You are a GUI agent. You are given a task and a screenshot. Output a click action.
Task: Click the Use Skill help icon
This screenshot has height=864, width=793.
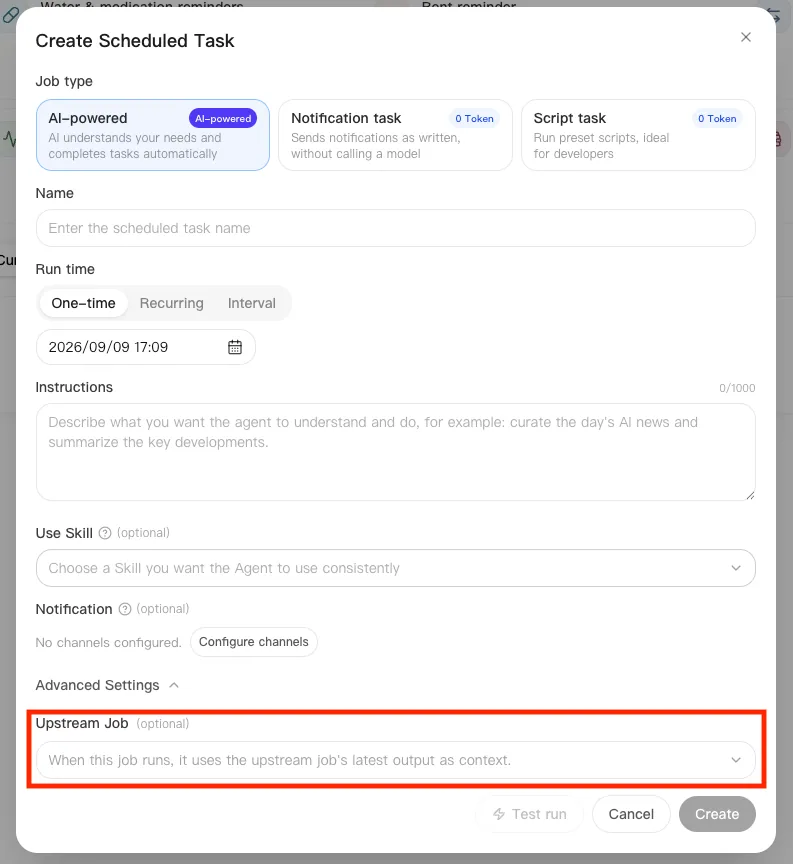tap(105, 533)
